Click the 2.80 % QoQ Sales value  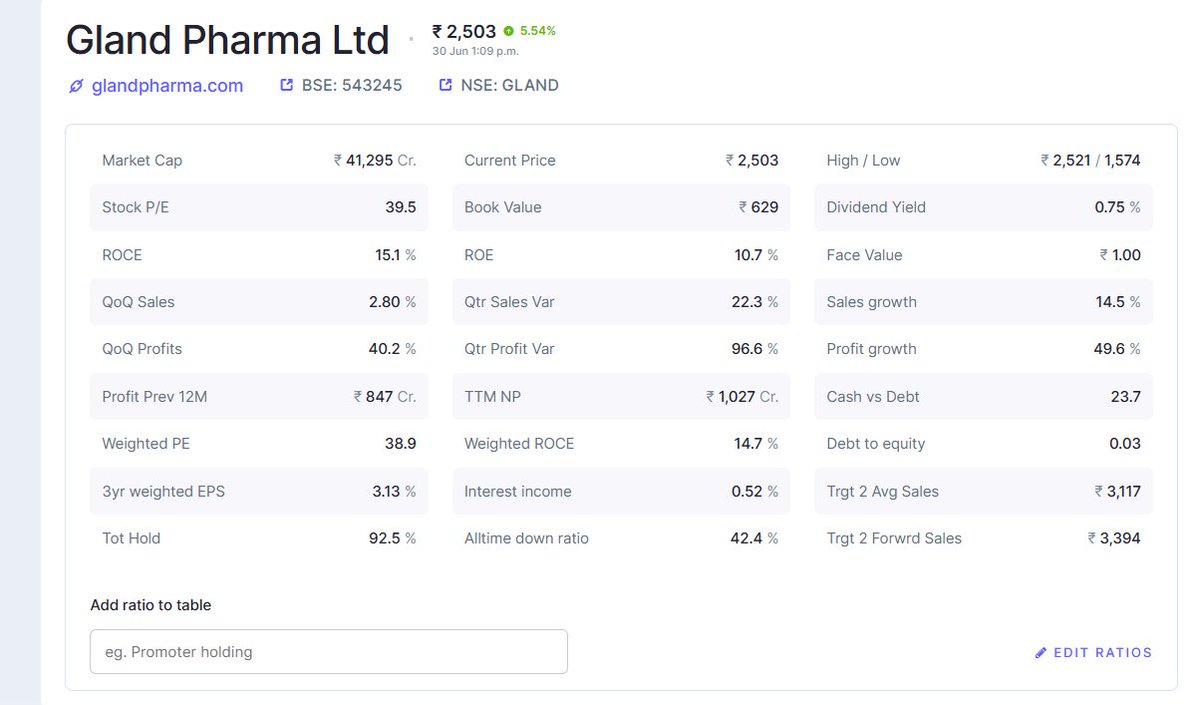[392, 302]
